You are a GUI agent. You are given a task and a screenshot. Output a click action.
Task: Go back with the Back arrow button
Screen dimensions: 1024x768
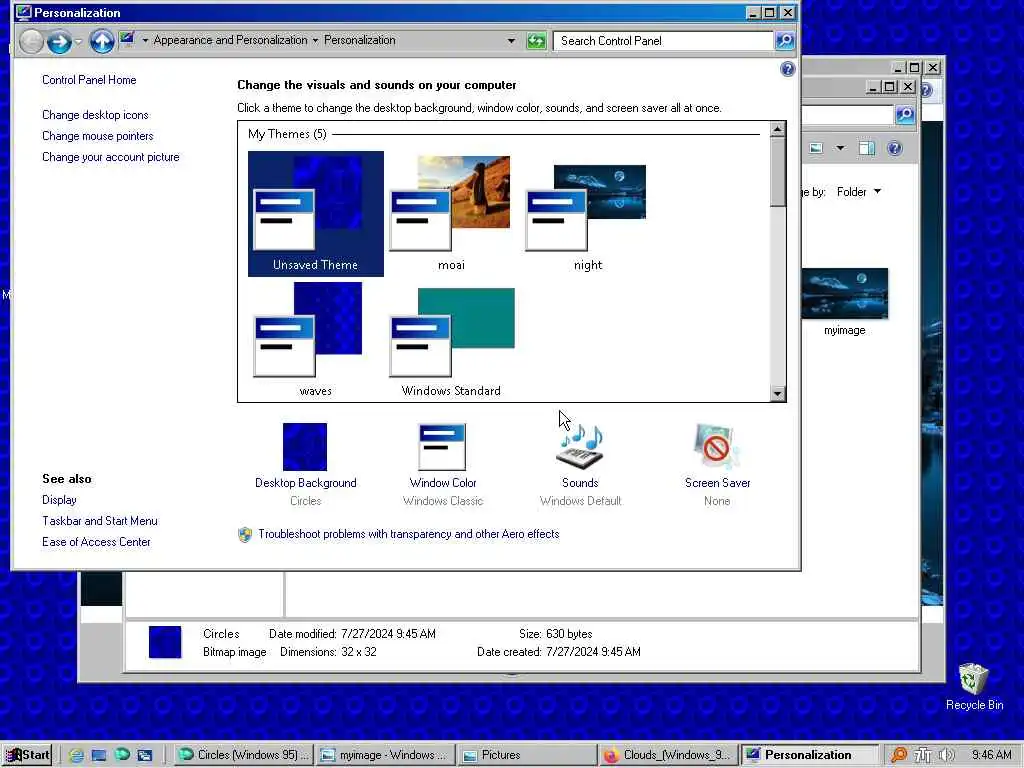pyautogui.click(x=31, y=41)
